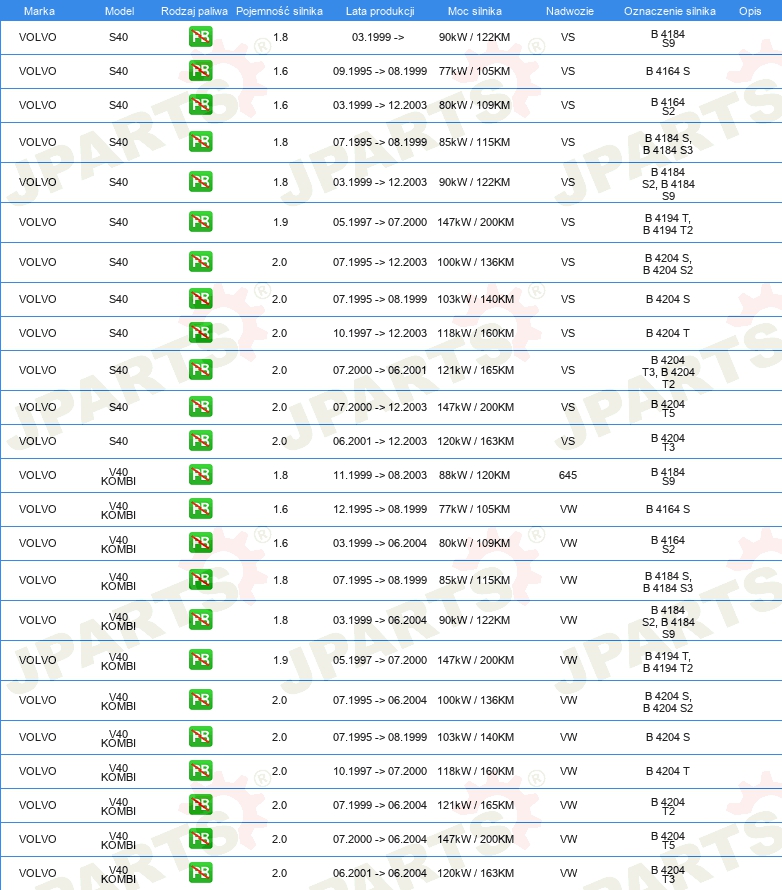Select the '06.2001 -> 06.2004' cell
The width and height of the screenshot is (782, 890).
click(x=380, y=873)
